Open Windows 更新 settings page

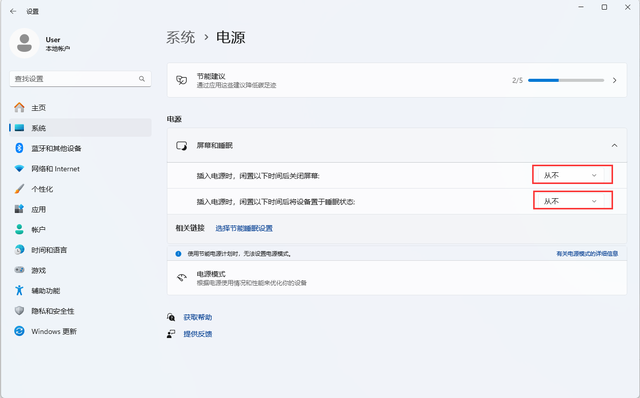pyautogui.click(x=80, y=331)
